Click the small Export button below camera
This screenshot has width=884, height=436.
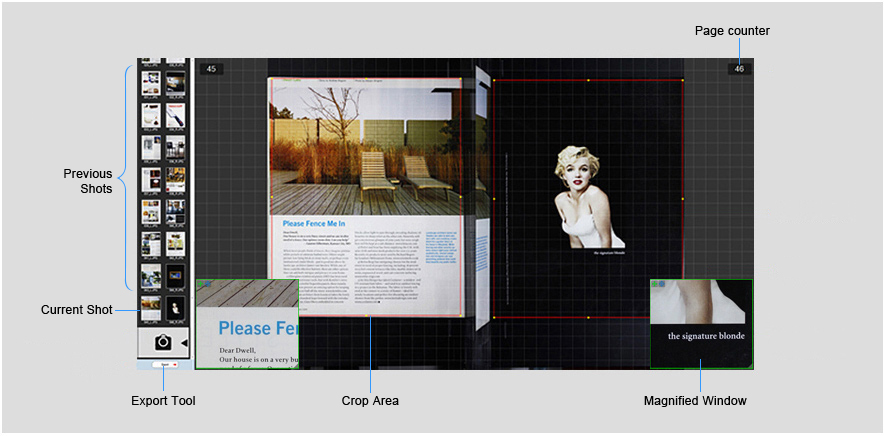[x=165, y=365]
